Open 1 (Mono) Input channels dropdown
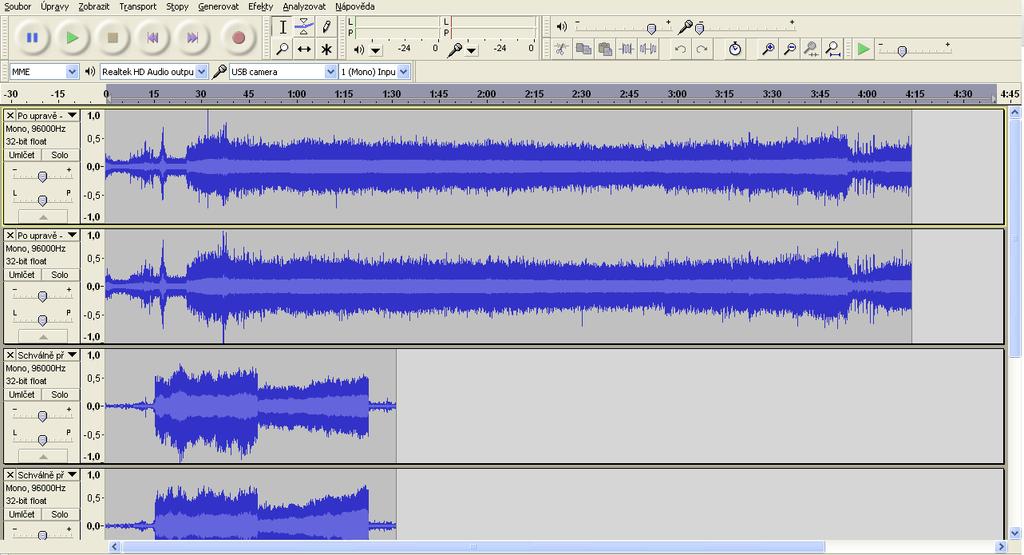This screenshot has height=555, width=1024. (404, 72)
